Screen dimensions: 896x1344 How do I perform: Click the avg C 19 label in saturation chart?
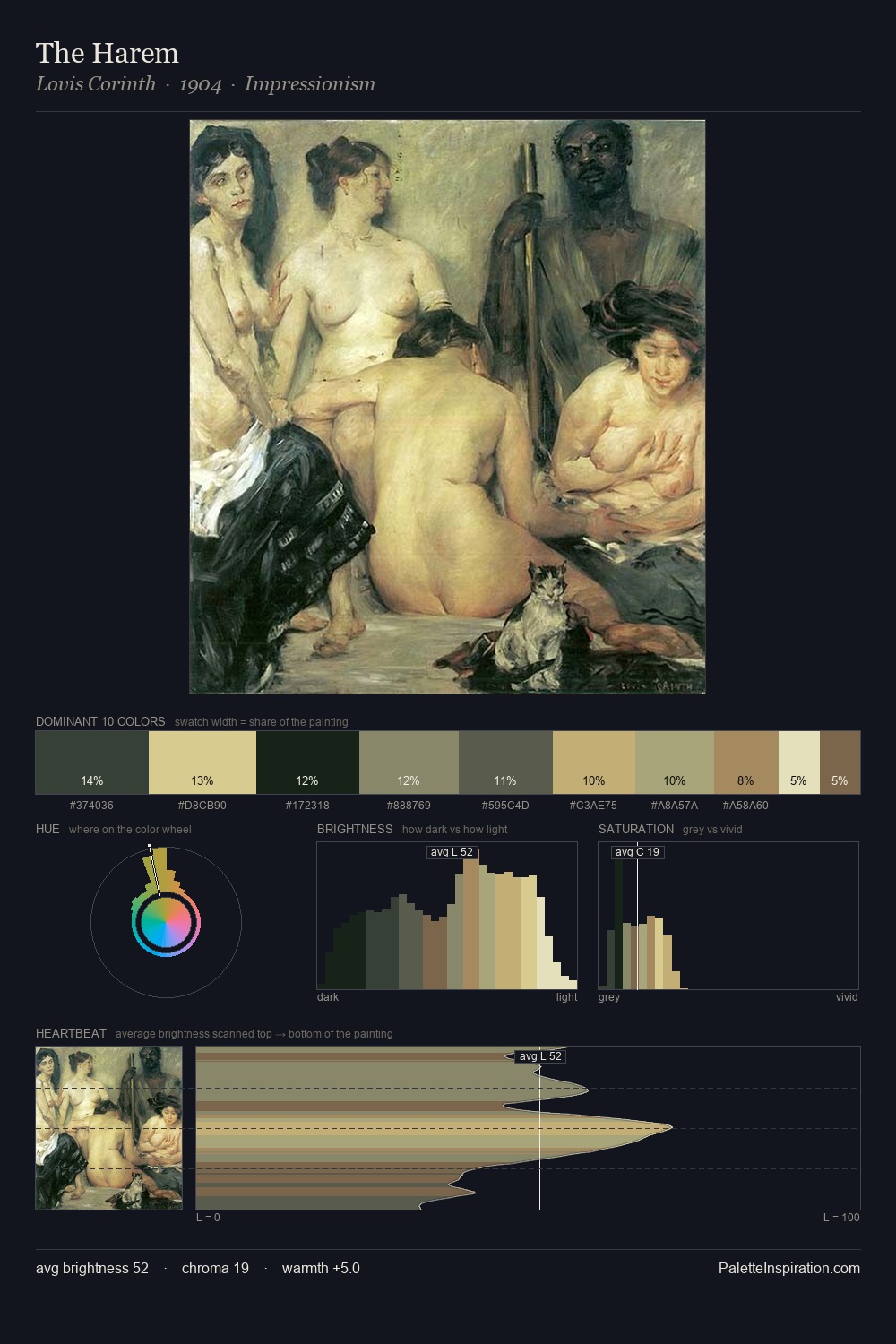point(638,852)
